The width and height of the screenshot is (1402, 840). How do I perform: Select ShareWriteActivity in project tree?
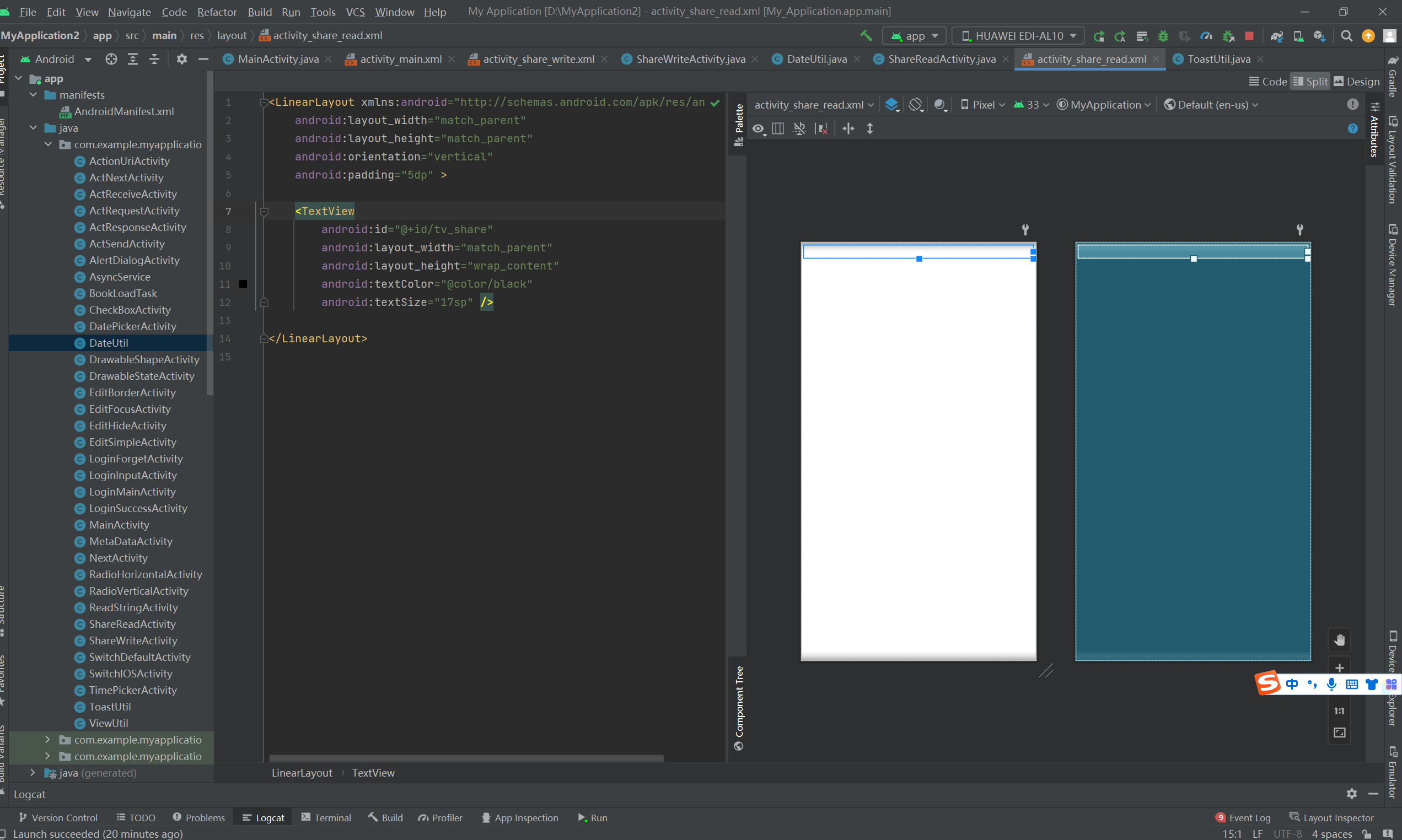click(x=133, y=640)
